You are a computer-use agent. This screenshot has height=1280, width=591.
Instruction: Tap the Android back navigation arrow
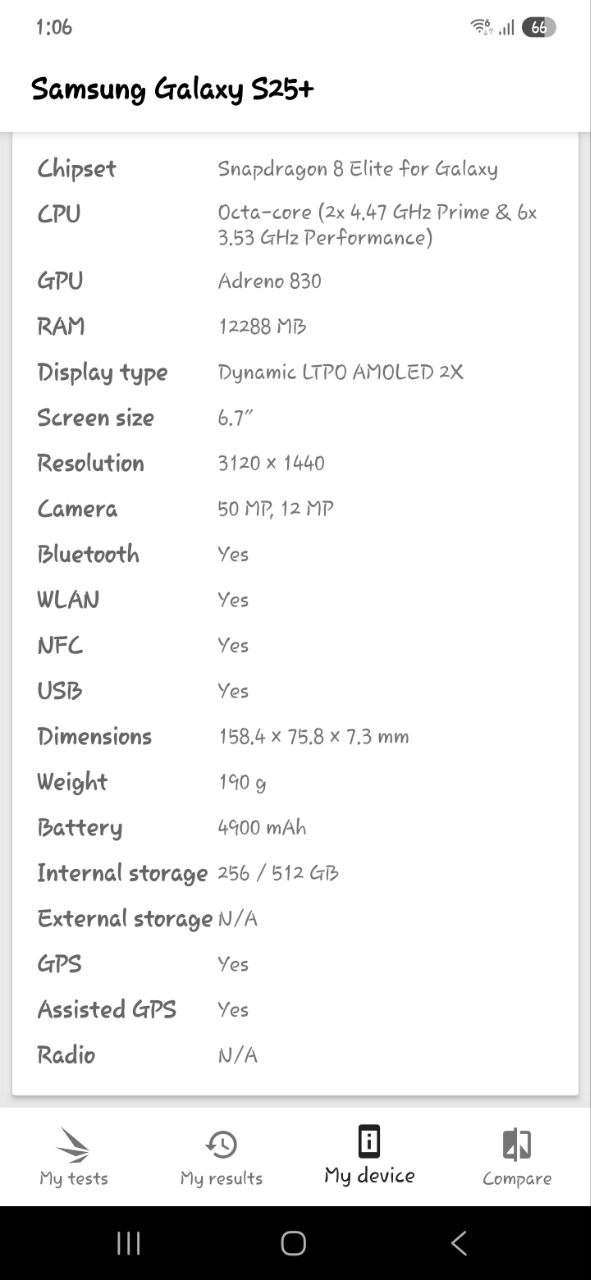(459, 1243)
